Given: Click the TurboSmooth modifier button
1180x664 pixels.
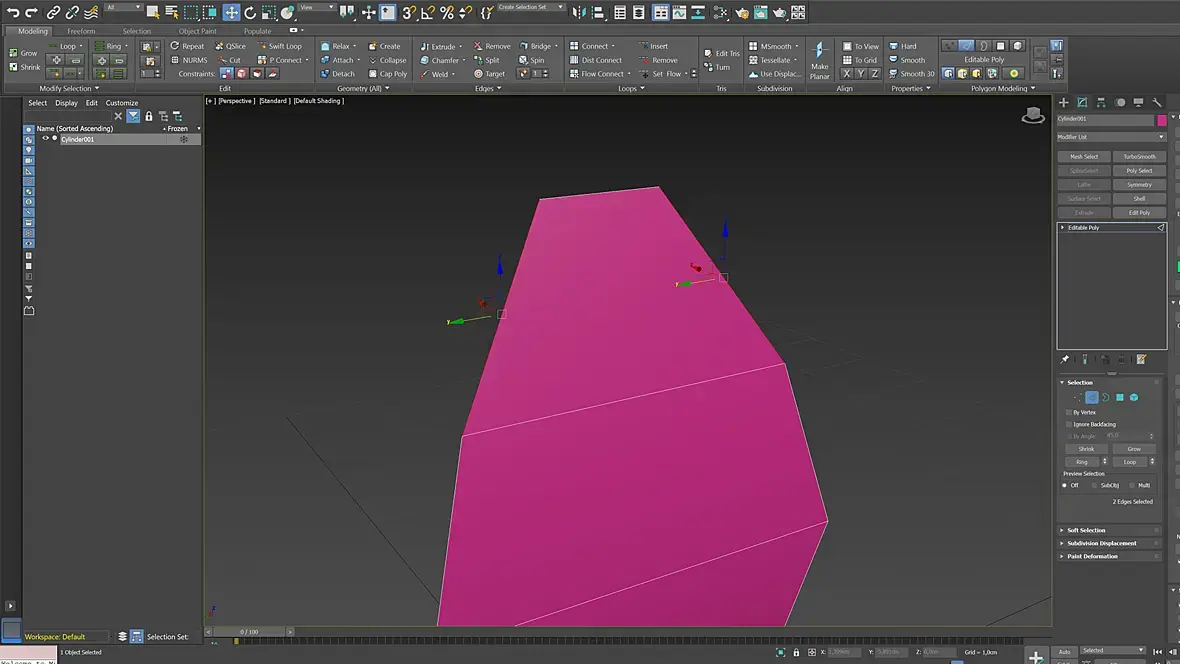Looking at the screenshot, I should click(x=1139, y=157).
